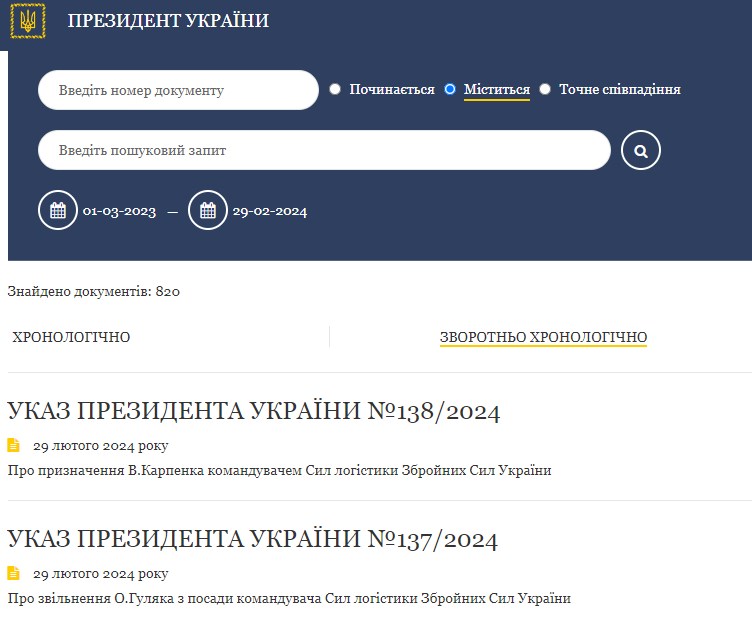Focus the search query input field
This screenshot has width=752, height=628.
click(x=324, y=150)
